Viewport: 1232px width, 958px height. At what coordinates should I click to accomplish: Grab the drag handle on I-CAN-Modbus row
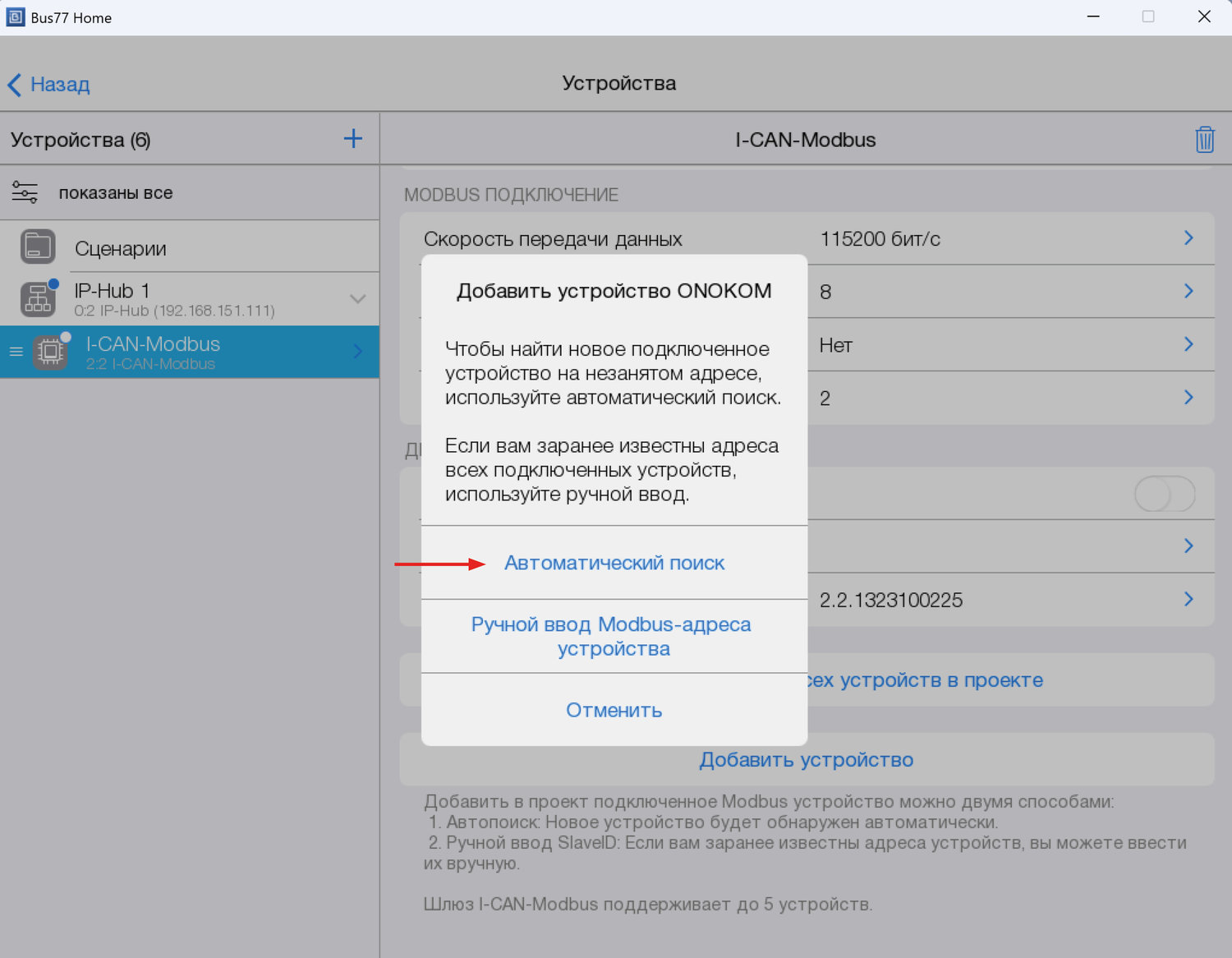tap(16, 352)
